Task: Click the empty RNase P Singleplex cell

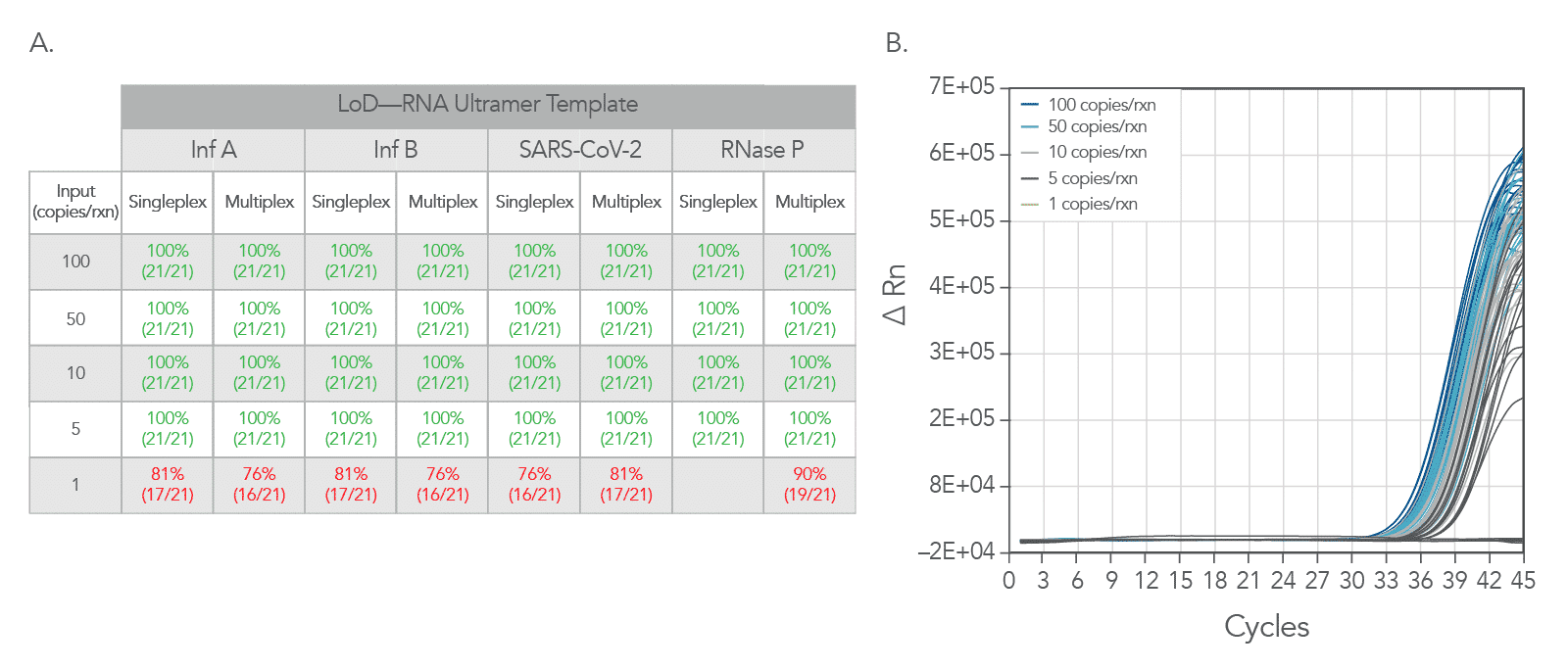Action: (x=717, y=484)
